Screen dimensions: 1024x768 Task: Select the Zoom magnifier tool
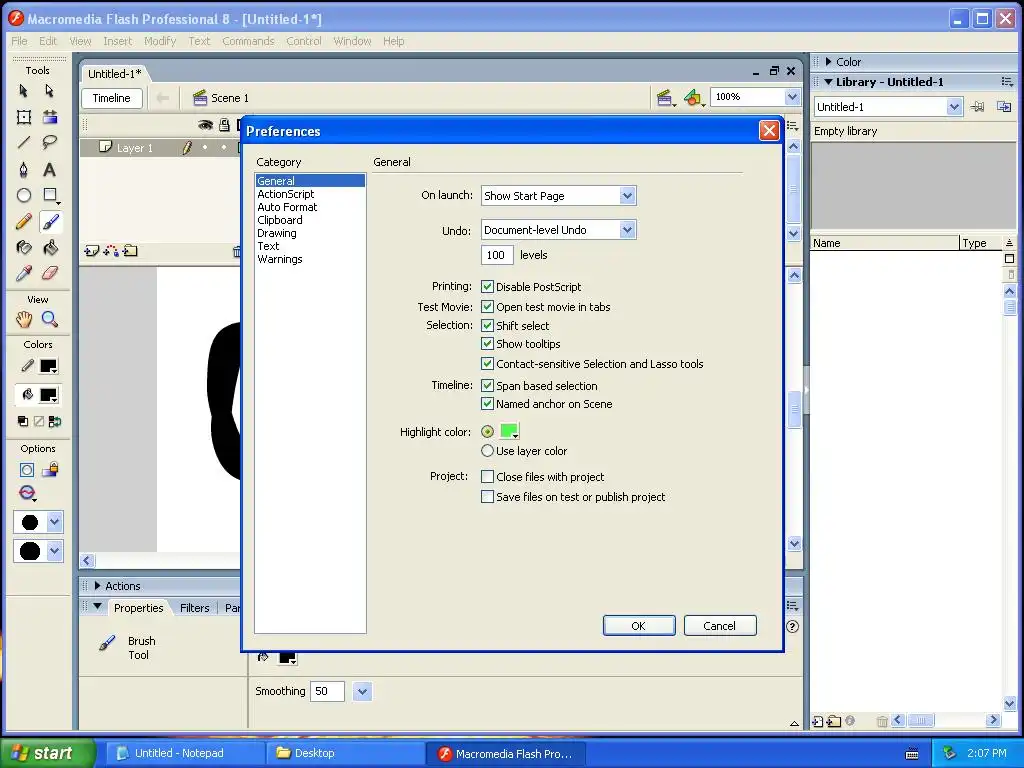pos(50,319)
